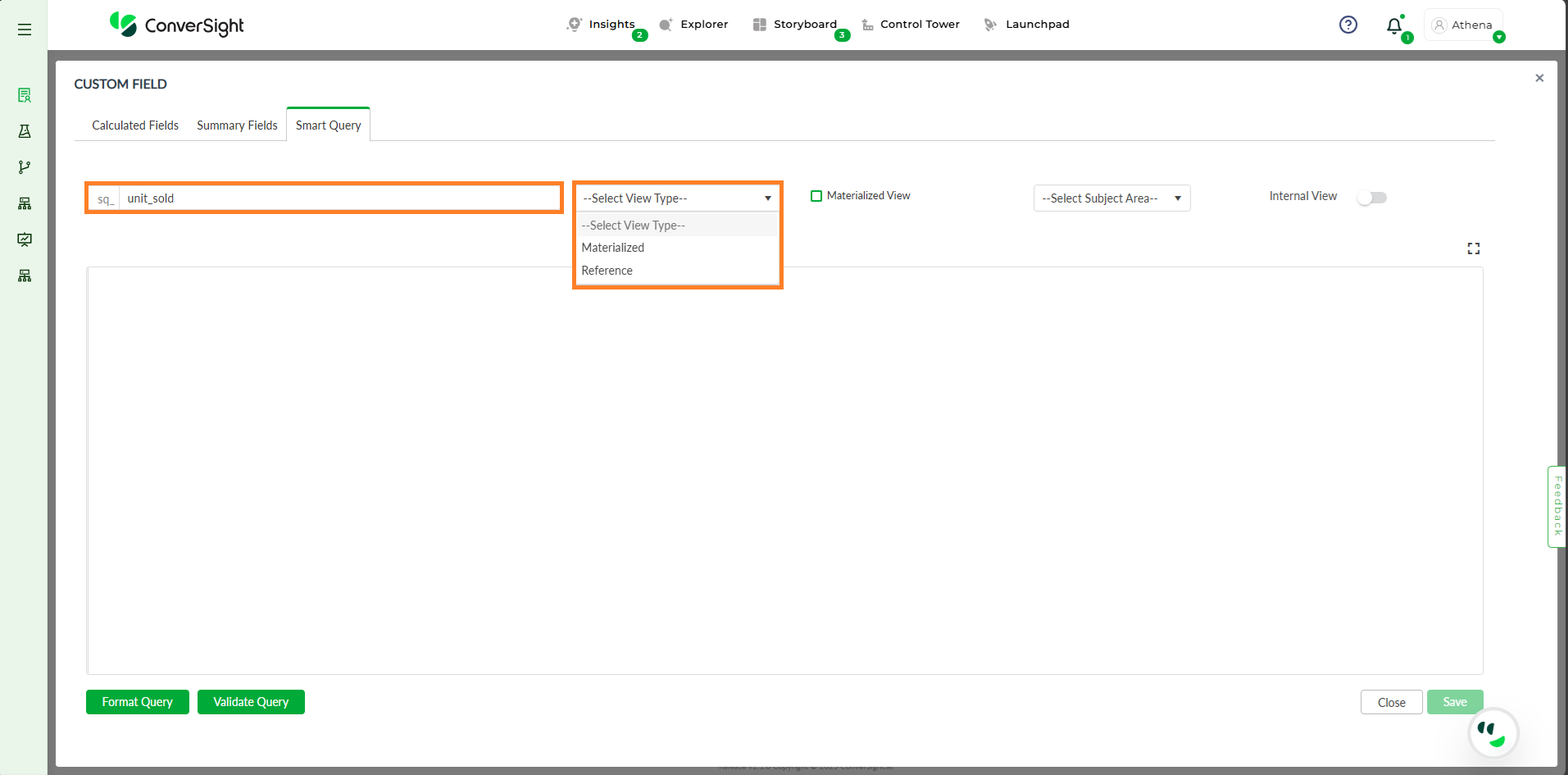The width and height of the screenshot is (1568, 775).
Task: Choose Materialized from view type list
Action: (x=613, y=248)
